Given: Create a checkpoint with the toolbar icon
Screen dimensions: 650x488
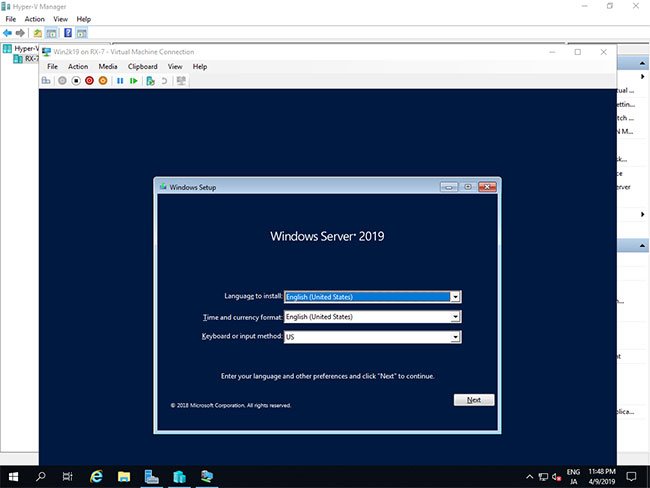Looking at the screenshot, I should pyautogui.click(x=150, y=81).
